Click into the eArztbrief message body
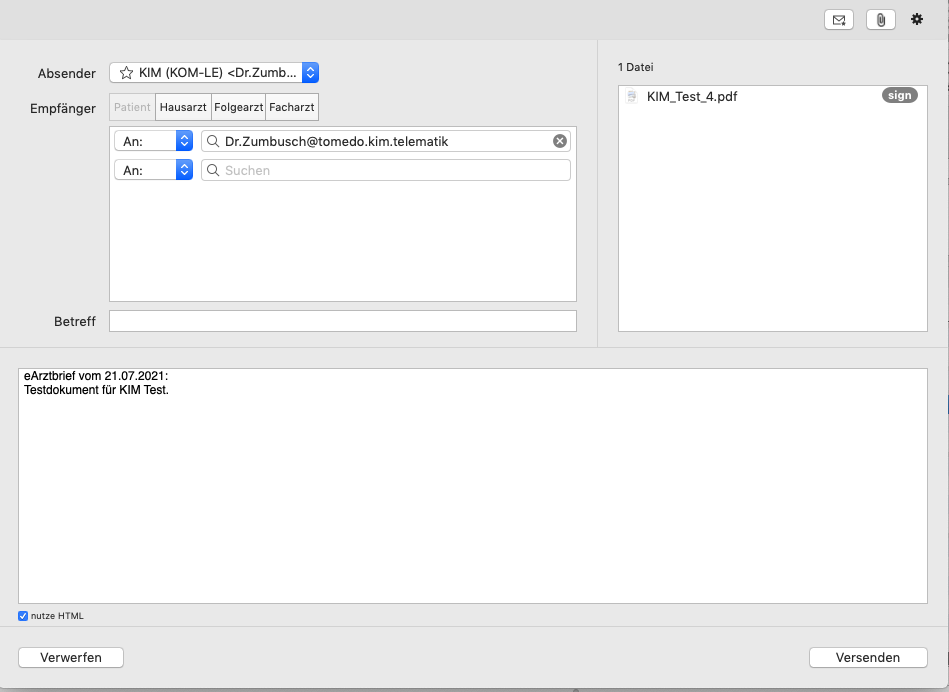This screenshot has width=949, height=692. click(x=473, y=486)
